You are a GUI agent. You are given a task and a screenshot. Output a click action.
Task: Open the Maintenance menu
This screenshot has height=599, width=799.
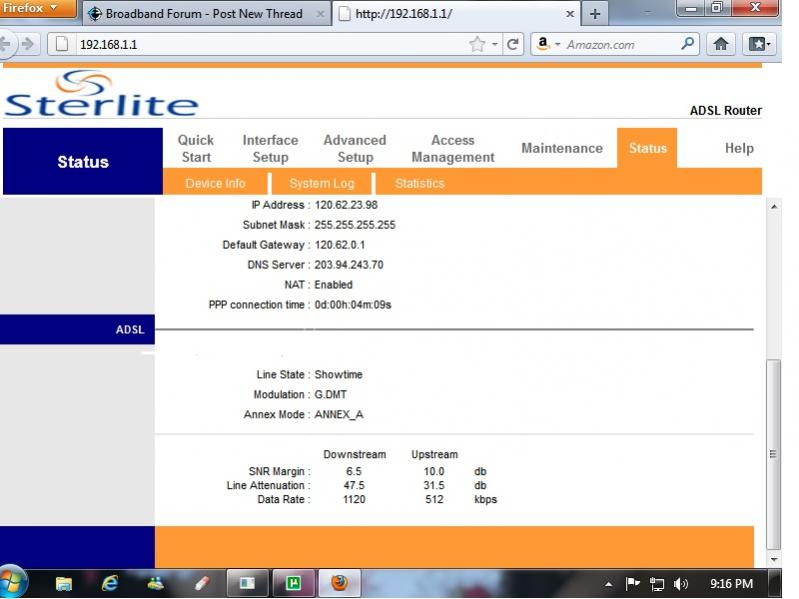[x=562, y=148]
